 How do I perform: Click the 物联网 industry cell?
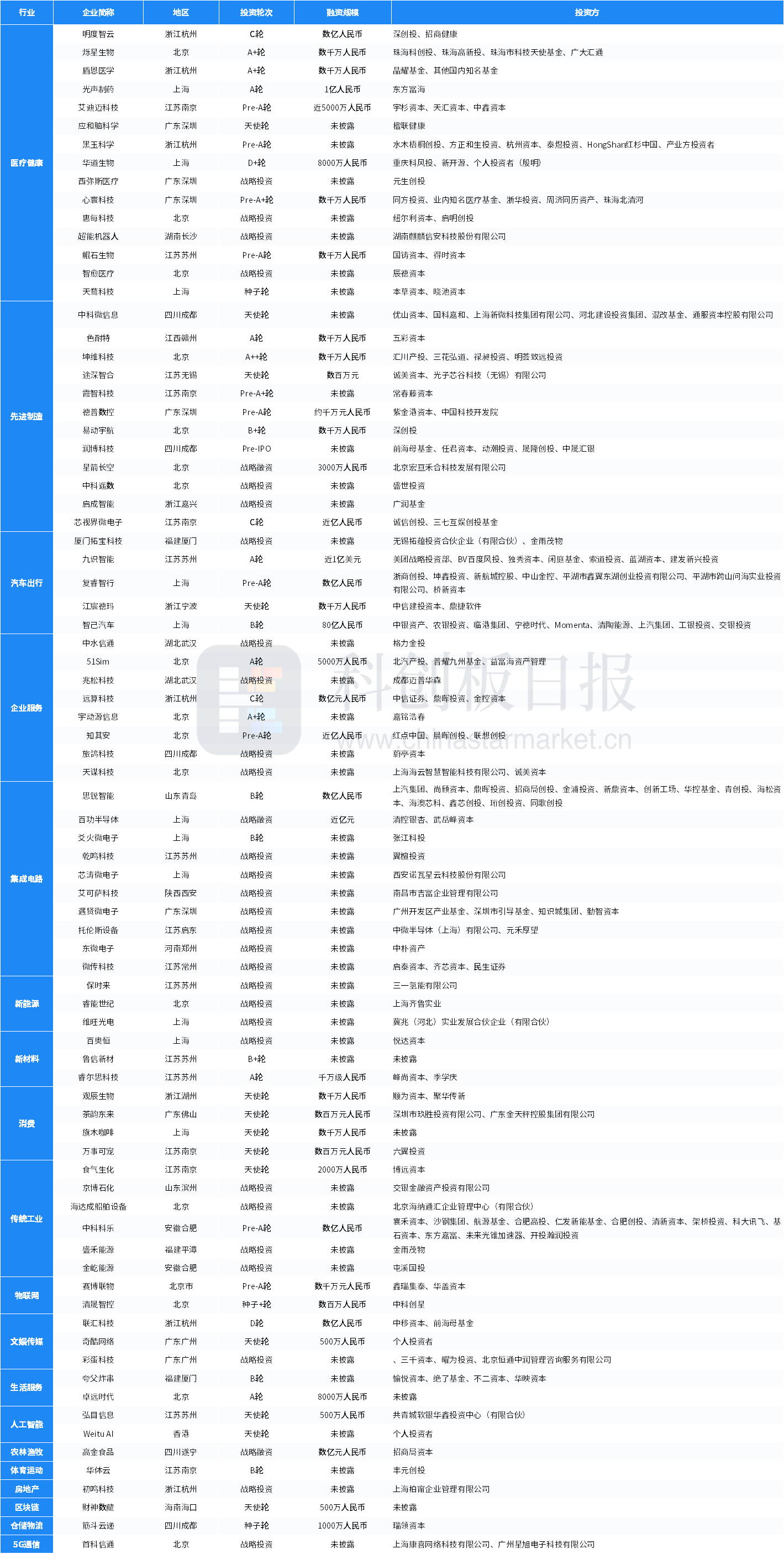(27, 1295)
